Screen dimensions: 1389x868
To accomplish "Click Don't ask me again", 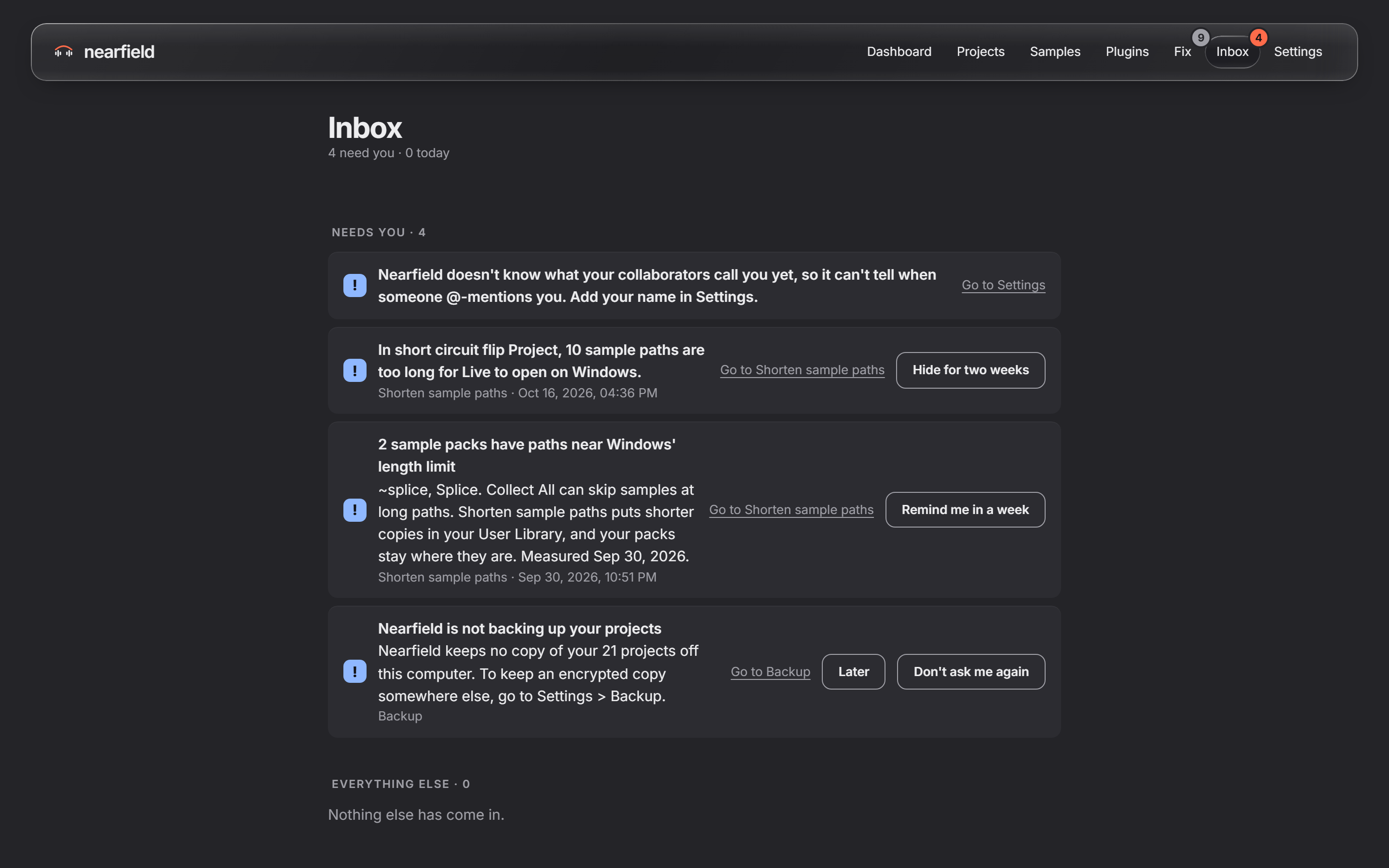I will [970, 672].
